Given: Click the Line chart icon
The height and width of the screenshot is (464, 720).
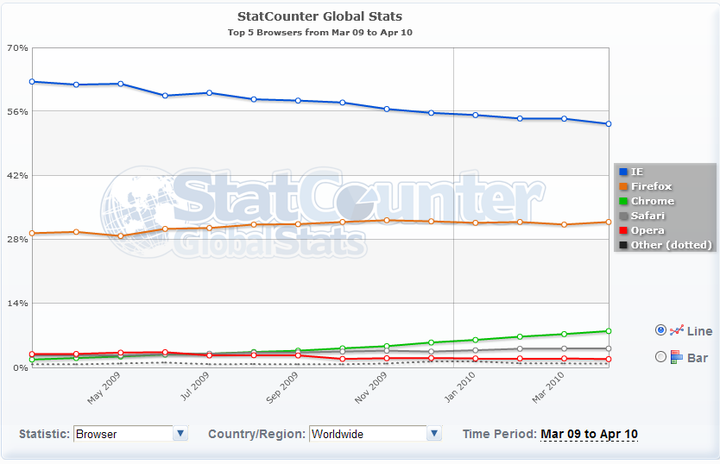Looking at the screenshot, I should 676,330.
